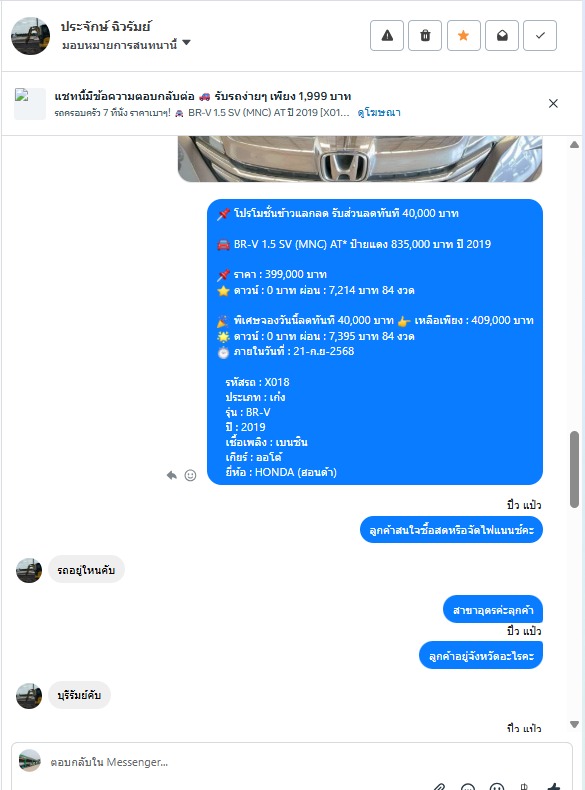This screenshot has height=790, width=585.
Task: Report conversation with the warning triangle icon
Action: pyautogui.click(x=386, y=36)
